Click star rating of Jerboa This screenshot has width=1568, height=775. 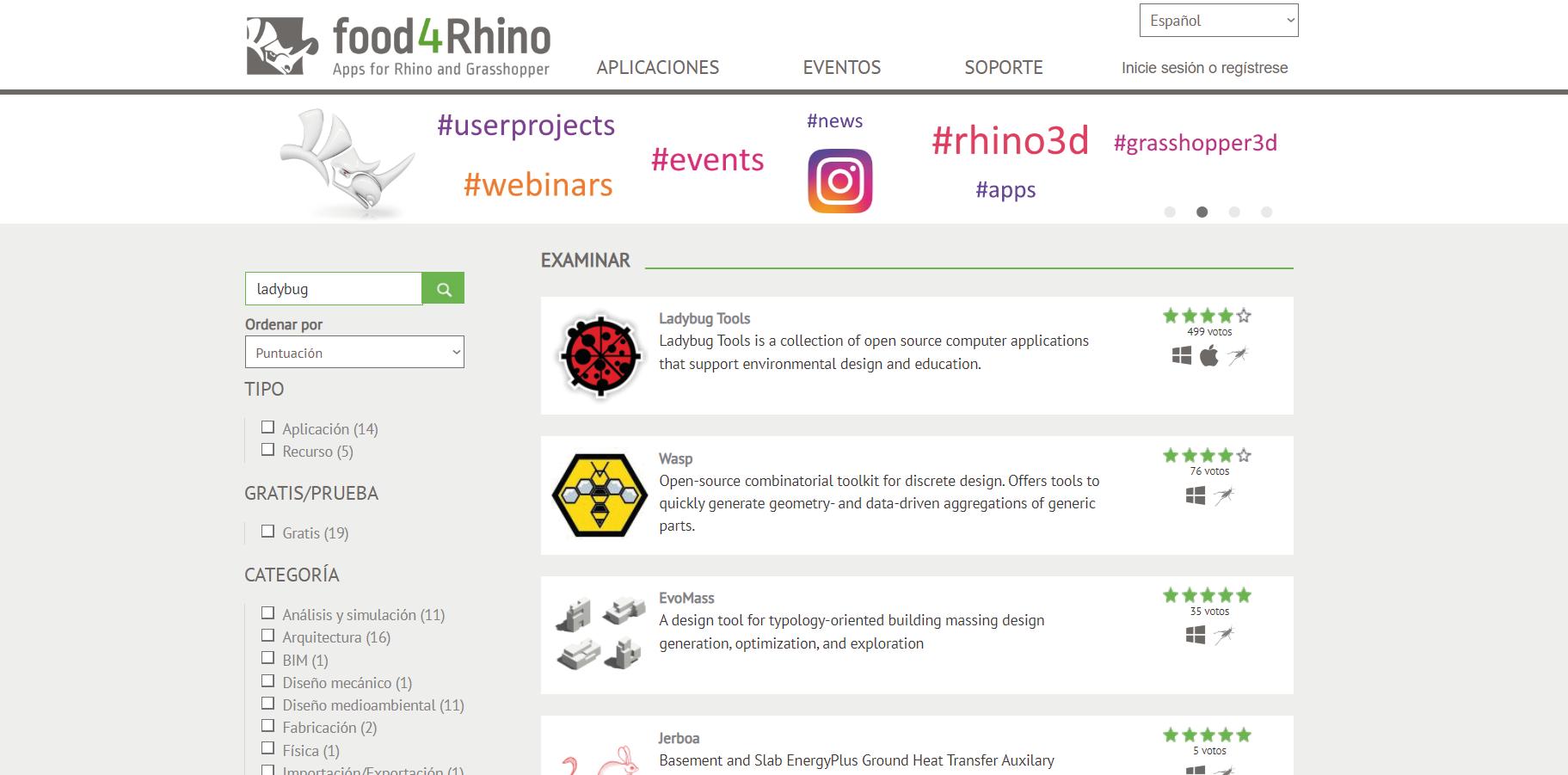[x=1208, y=735]
